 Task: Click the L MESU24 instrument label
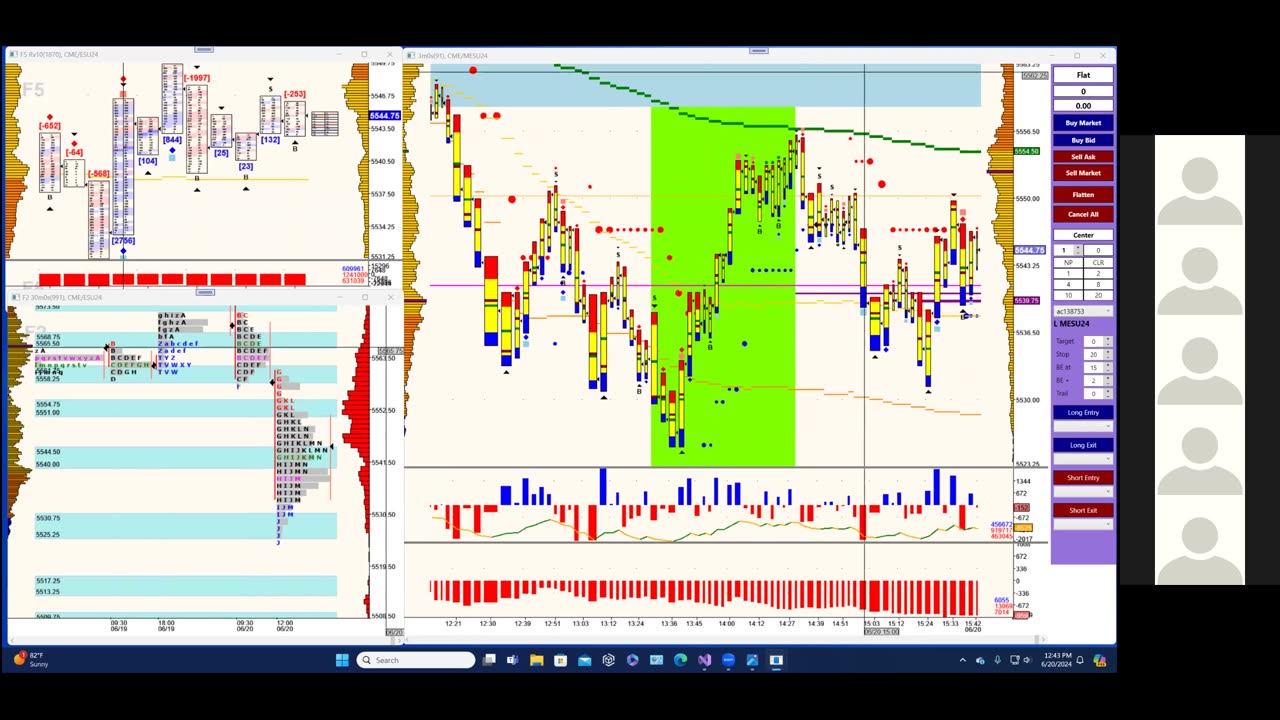click(x=1072, y=324)
